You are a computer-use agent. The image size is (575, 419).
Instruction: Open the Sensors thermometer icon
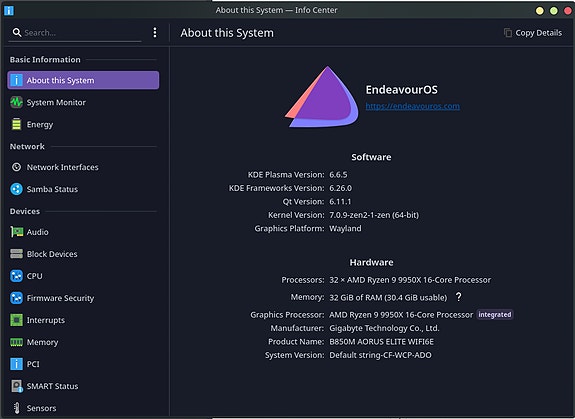[x=16, y=408]
